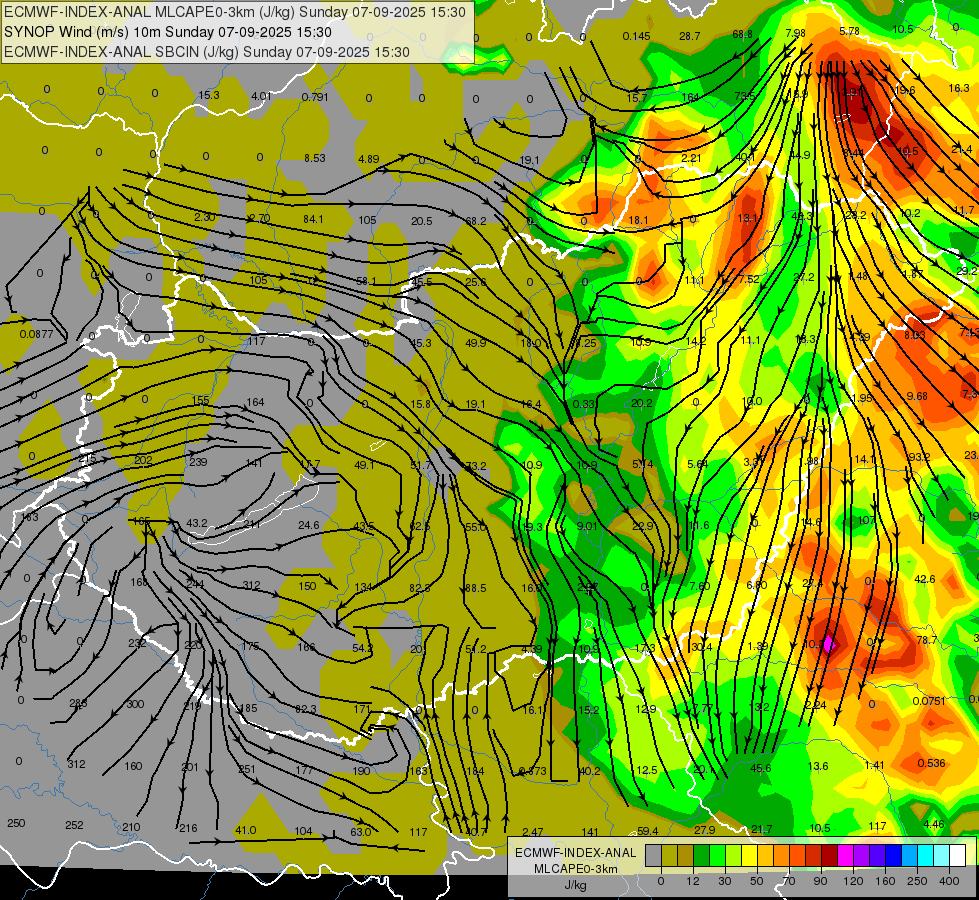The height and width of the screenshot is (900, 979).
Task: Click the legend tick value 120
Action: (854, 881)
